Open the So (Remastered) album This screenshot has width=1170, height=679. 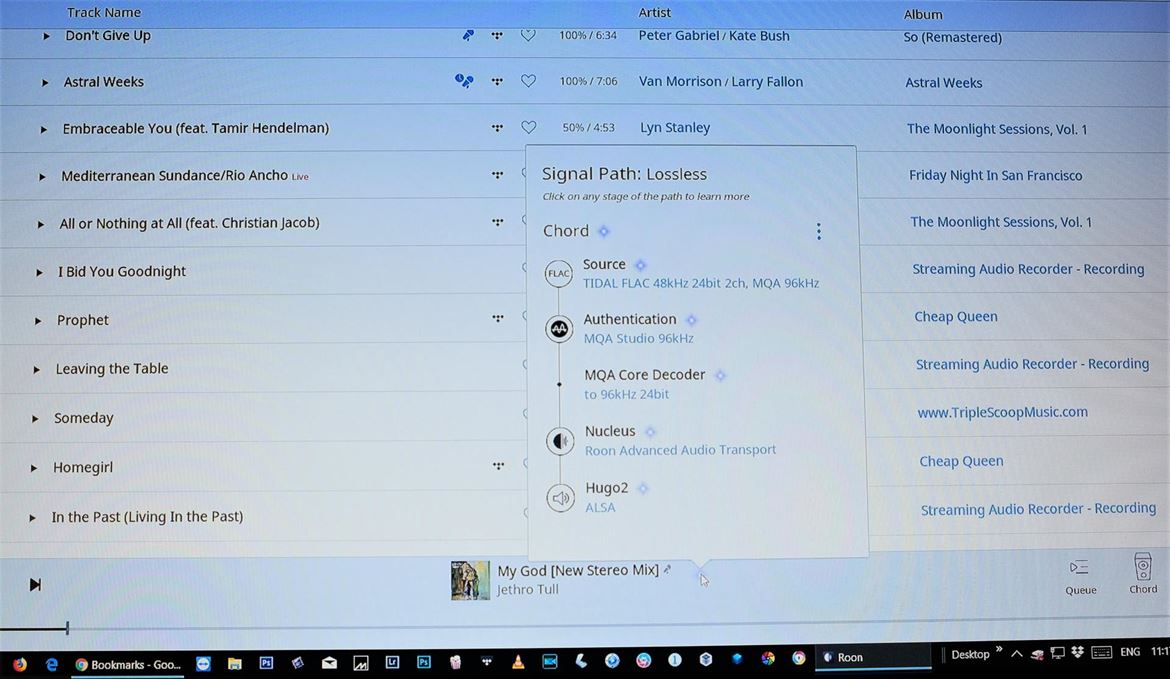[x=952, y=37]
